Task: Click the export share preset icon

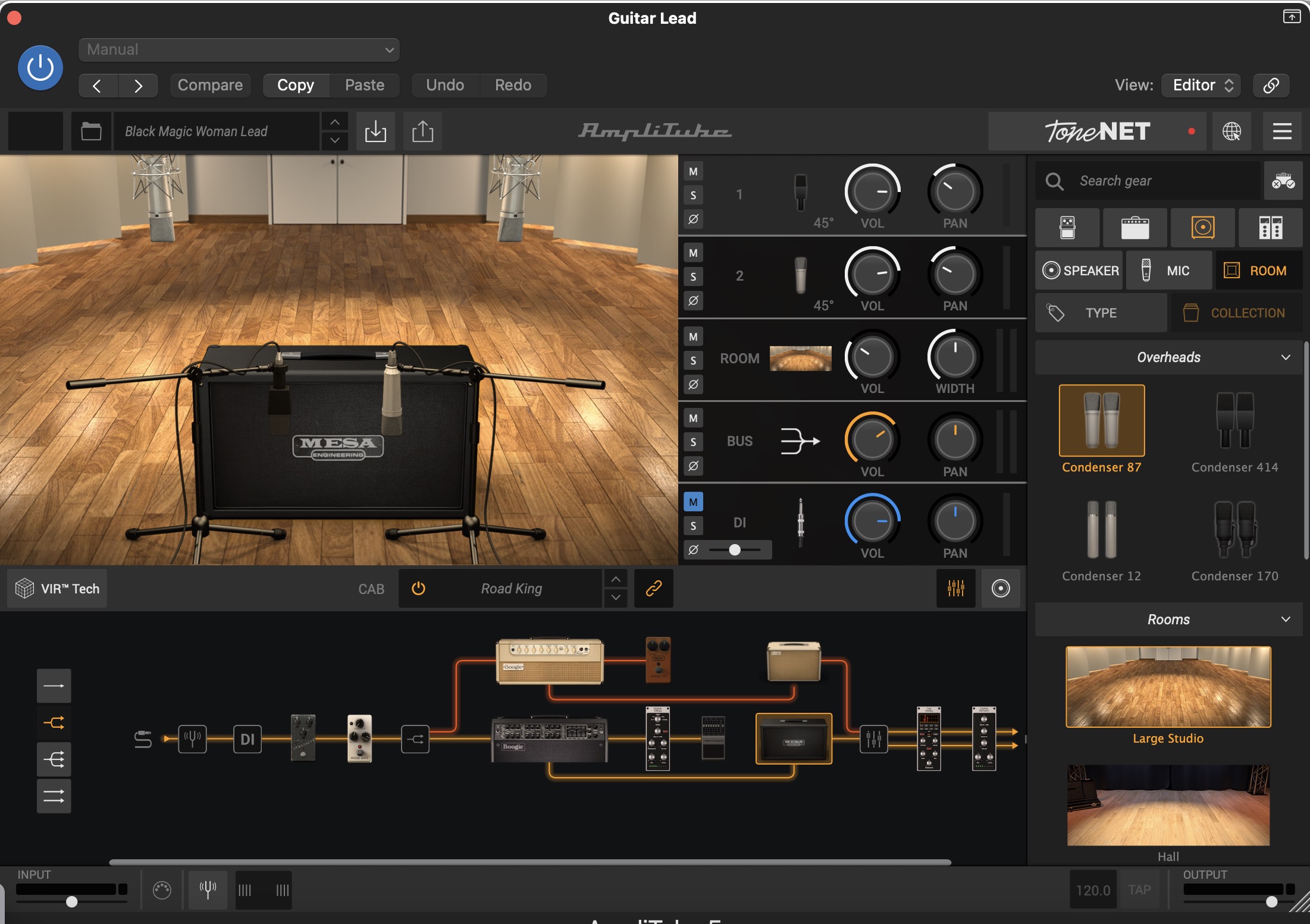Action: point(422,131)
